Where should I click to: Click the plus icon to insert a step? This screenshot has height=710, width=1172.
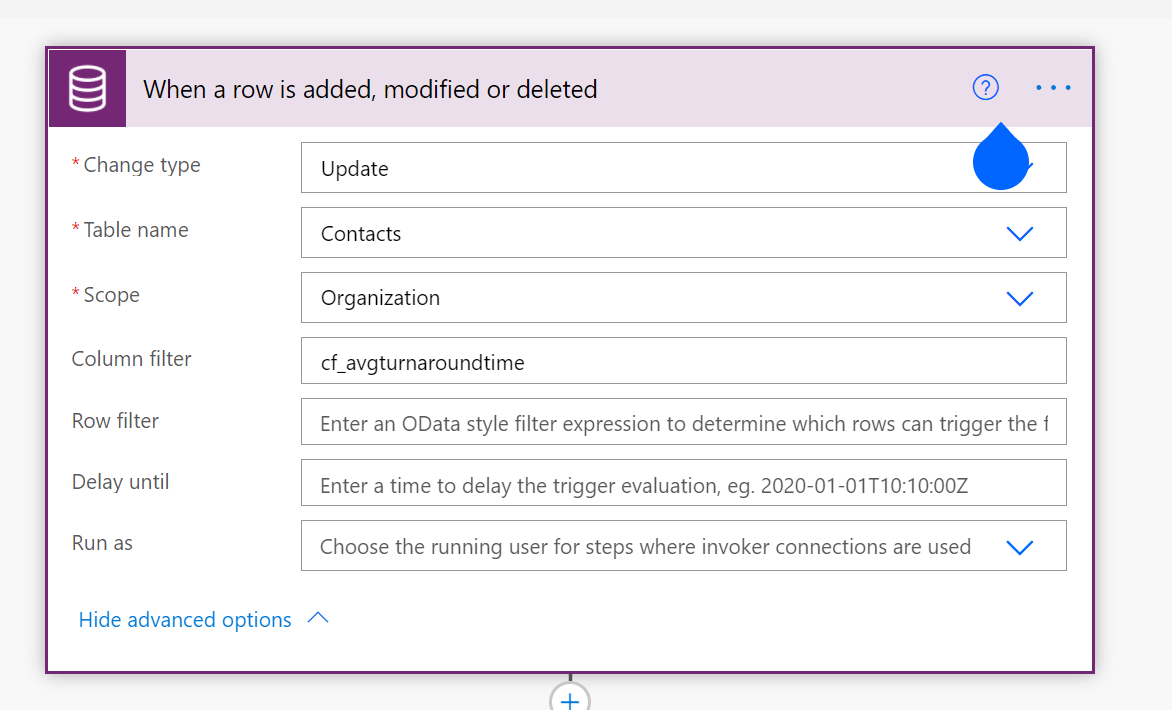pos(570,700)
